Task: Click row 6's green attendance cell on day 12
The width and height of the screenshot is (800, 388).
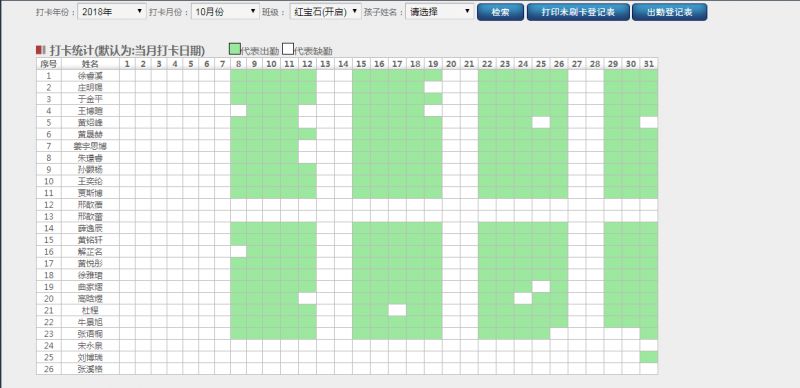Action: tap(307, 134)
